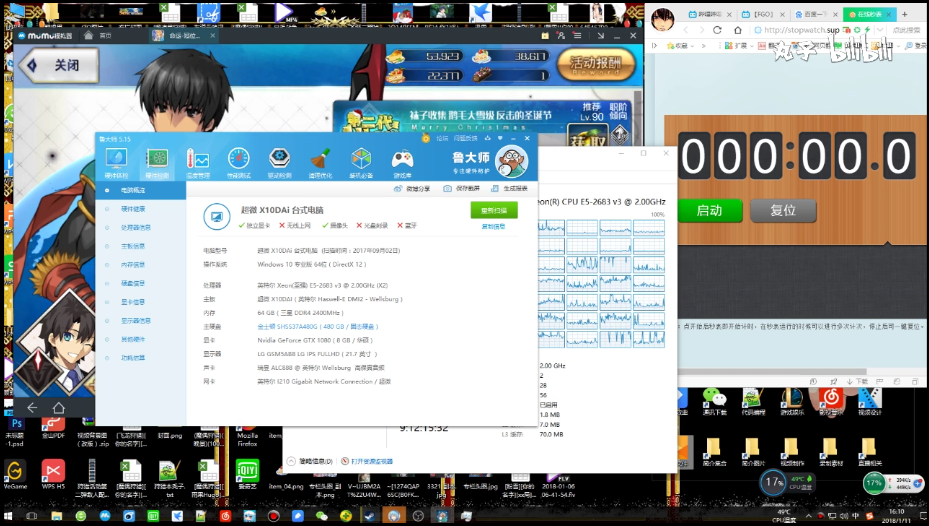Click the browser reload icon
Screen dimensions: 929x526
[717, 30]
